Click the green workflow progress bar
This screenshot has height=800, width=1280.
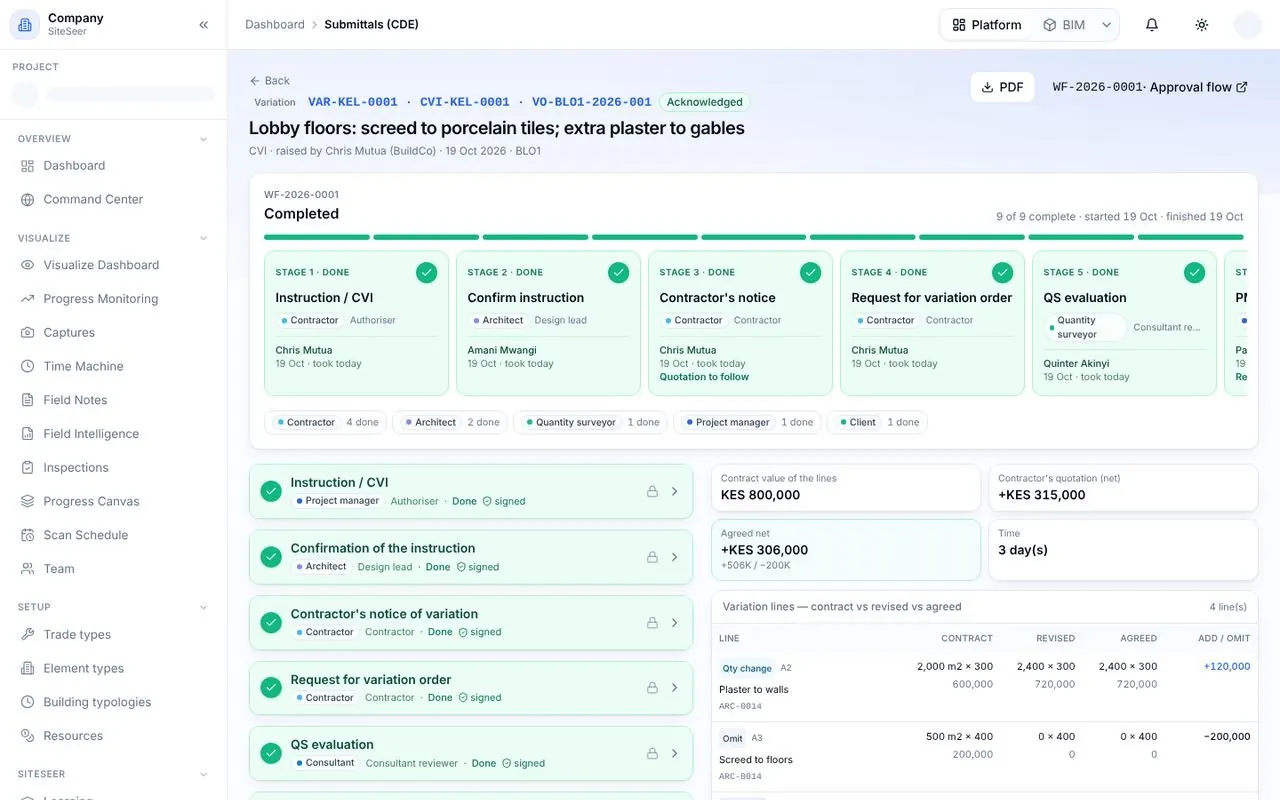pos(754,237)
